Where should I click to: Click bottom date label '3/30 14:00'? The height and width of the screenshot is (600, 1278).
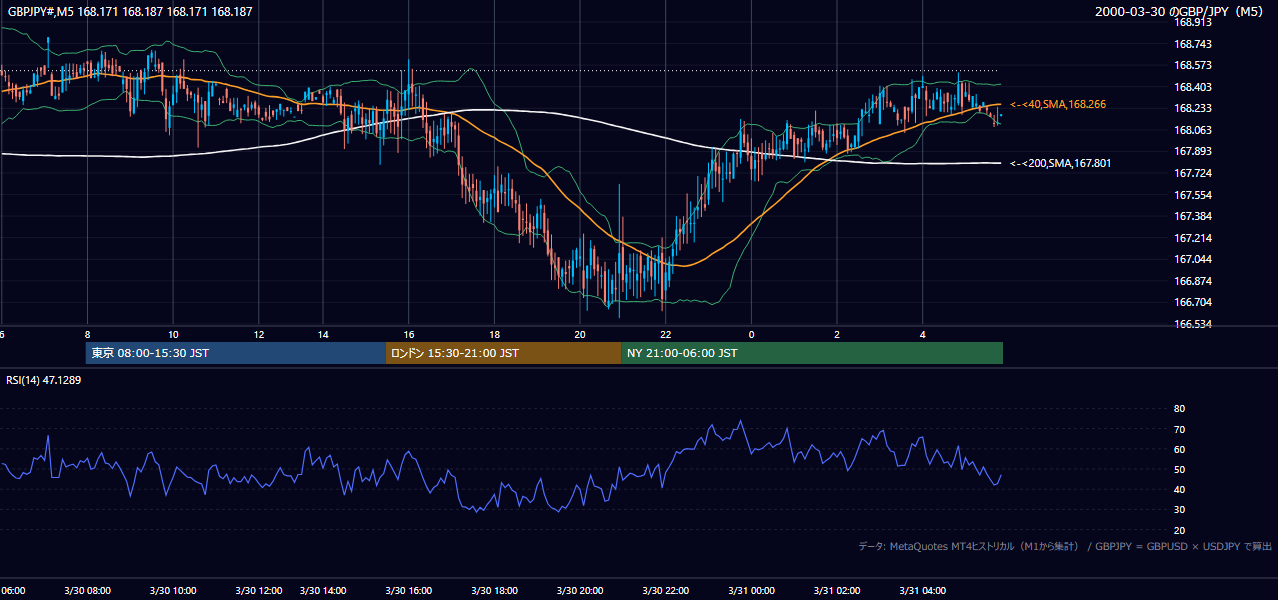(324, 591)
